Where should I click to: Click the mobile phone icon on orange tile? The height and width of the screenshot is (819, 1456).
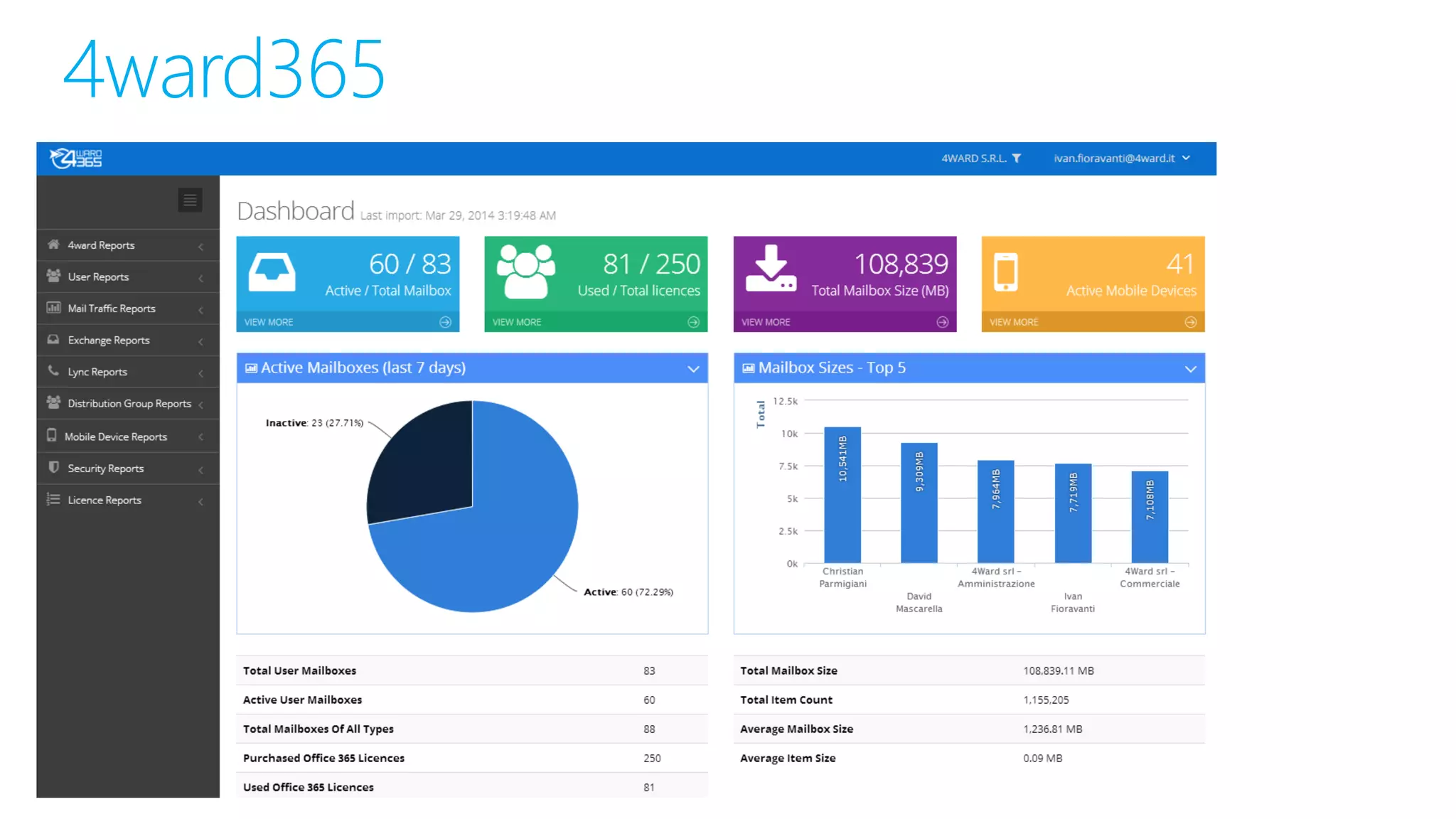pos(1005,272)
